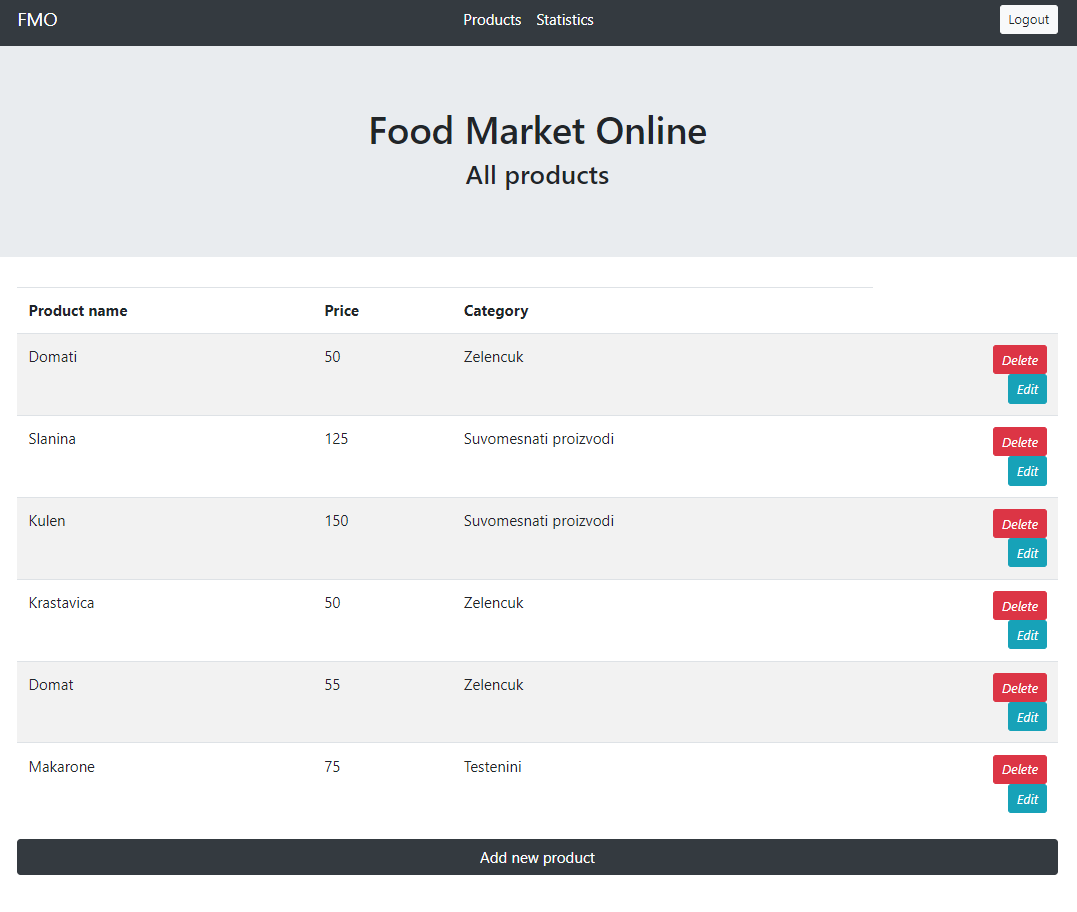The width and height of the screenshot is (1077, 912).
Task: Edit the Slanina product entry
Action: [x=1027, y=471]
